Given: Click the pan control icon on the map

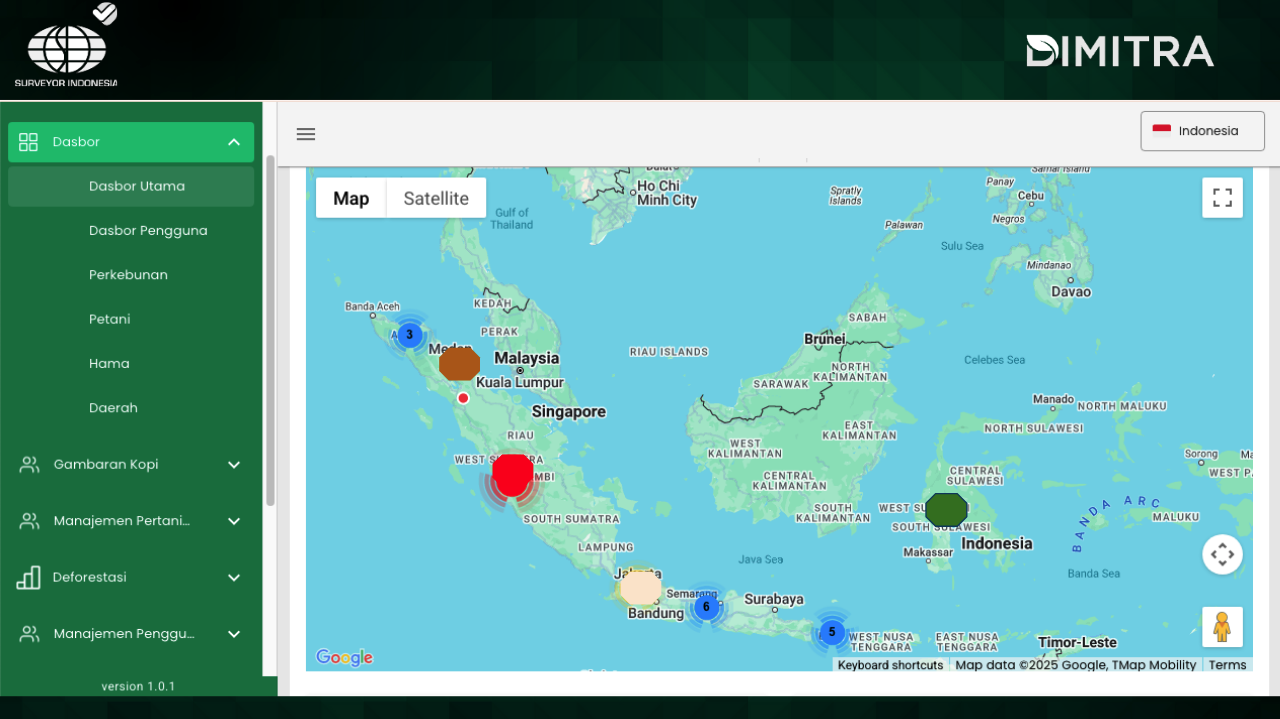Looking at the screenshot, I should pyautogui.click(x=1222, y=553).
